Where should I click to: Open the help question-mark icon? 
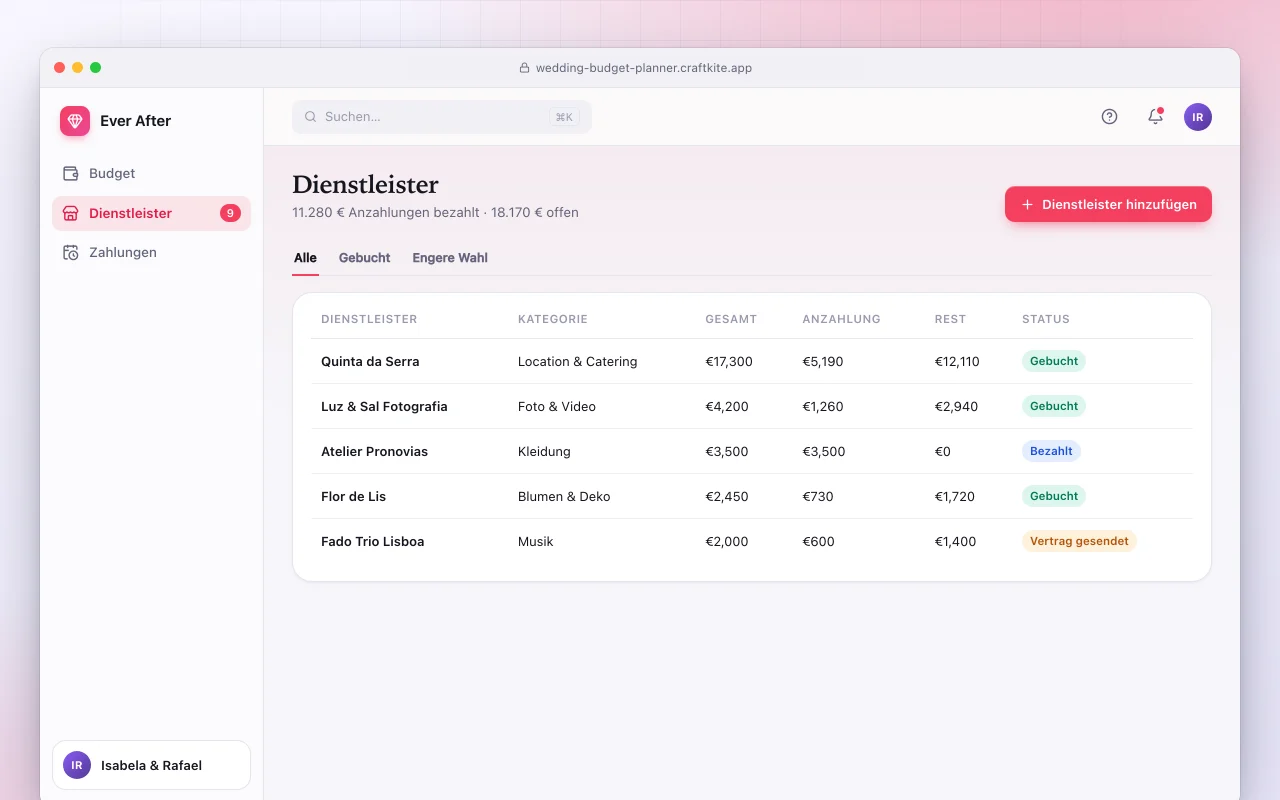(x=1109, y=116)
